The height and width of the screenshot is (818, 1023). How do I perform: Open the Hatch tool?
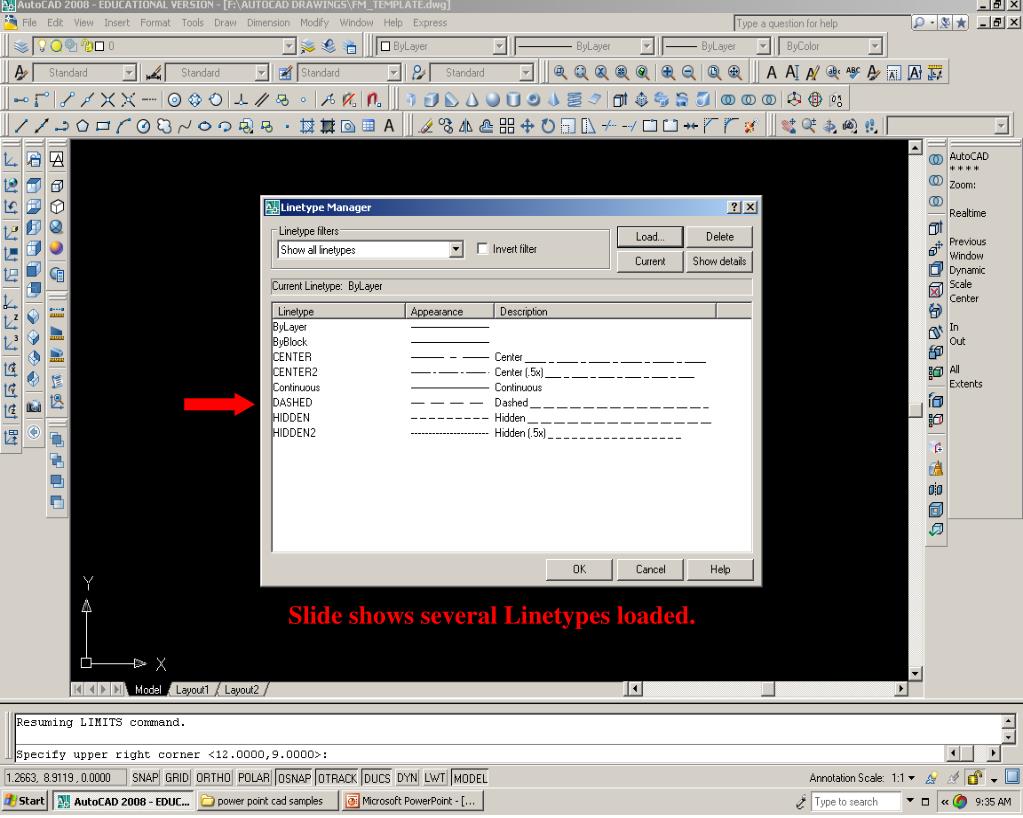(307, 126)
